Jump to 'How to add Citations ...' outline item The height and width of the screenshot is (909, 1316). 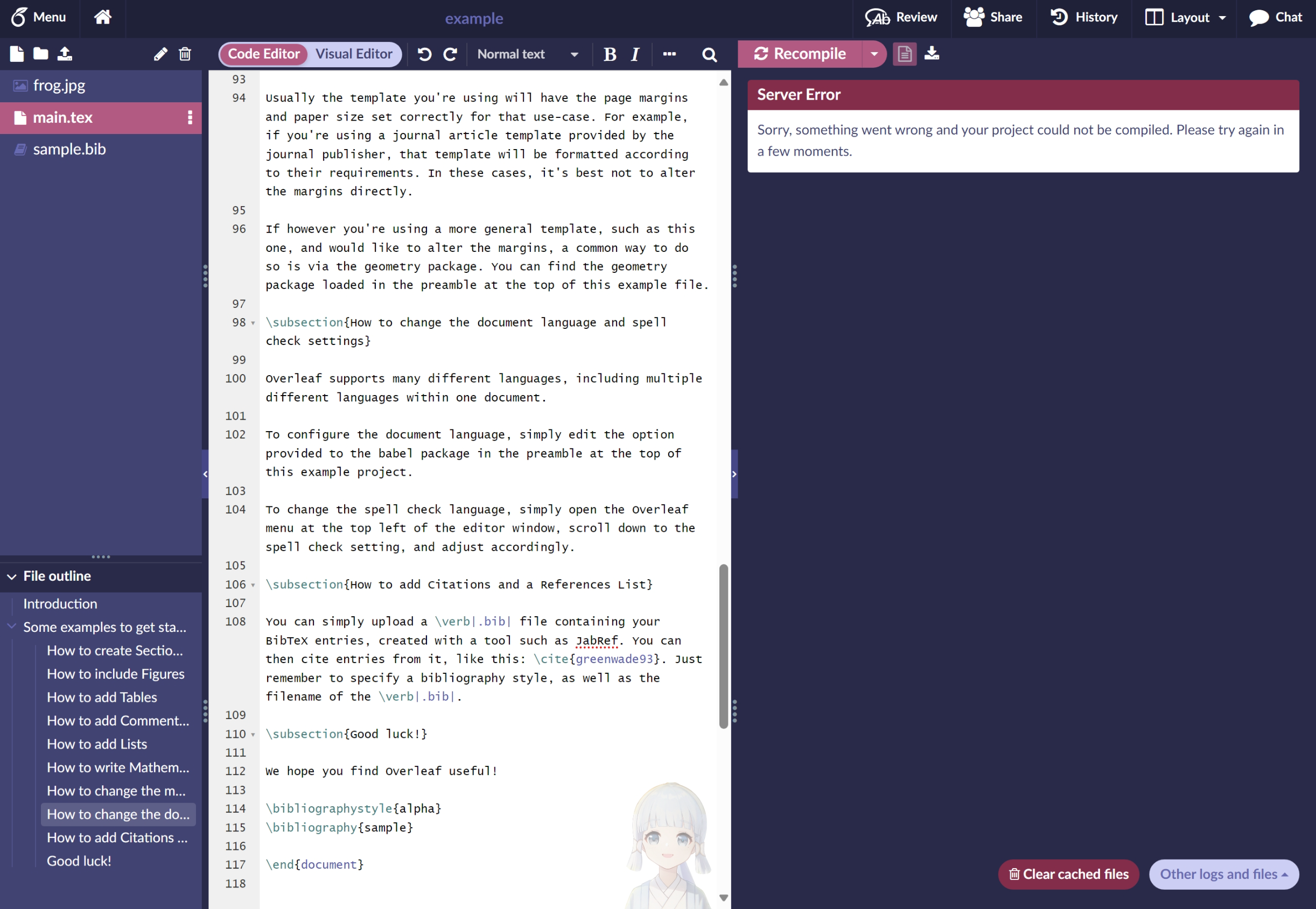(x=117, y=838)
